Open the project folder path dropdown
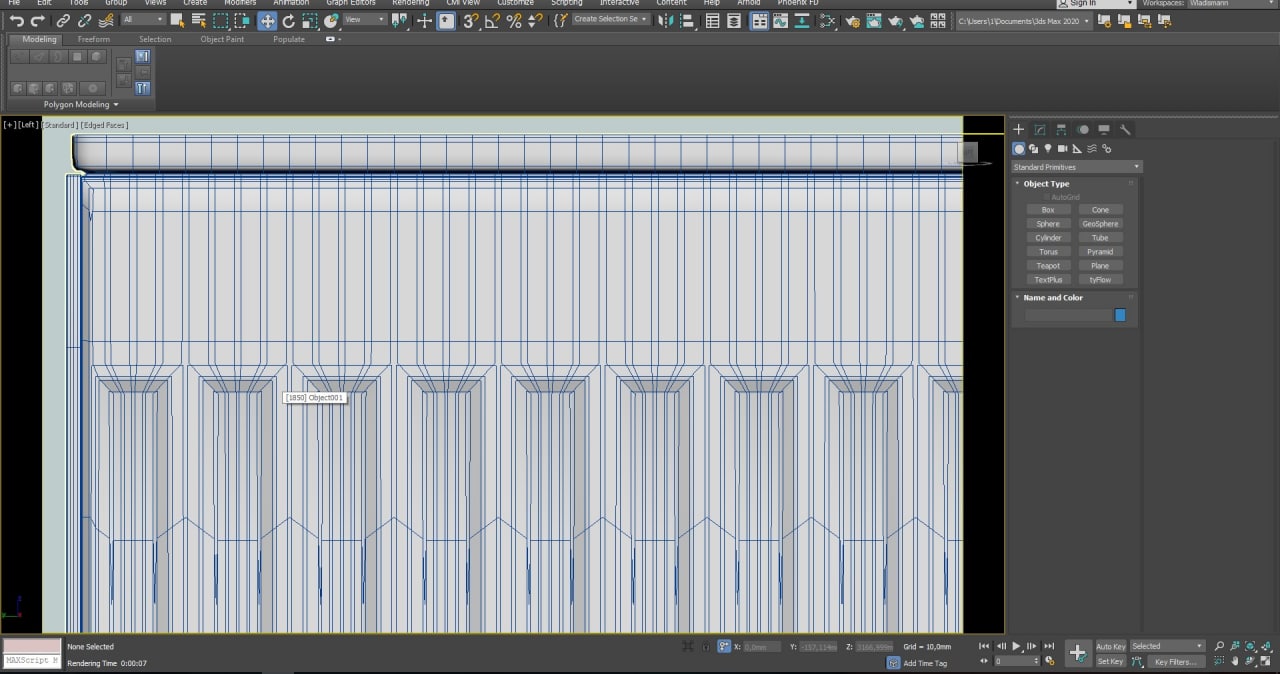Viewport: 1280px width, 674px height. 1024,21
